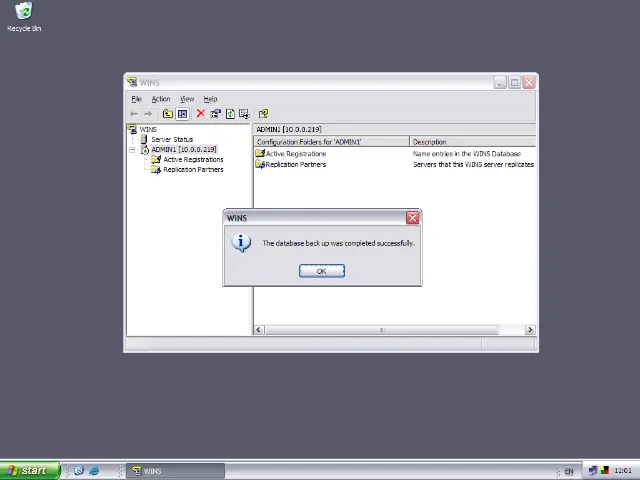Screen dimensions: 640x480
Task: Toggle the Show/Hide Console Tree icon
Action: 182,114
